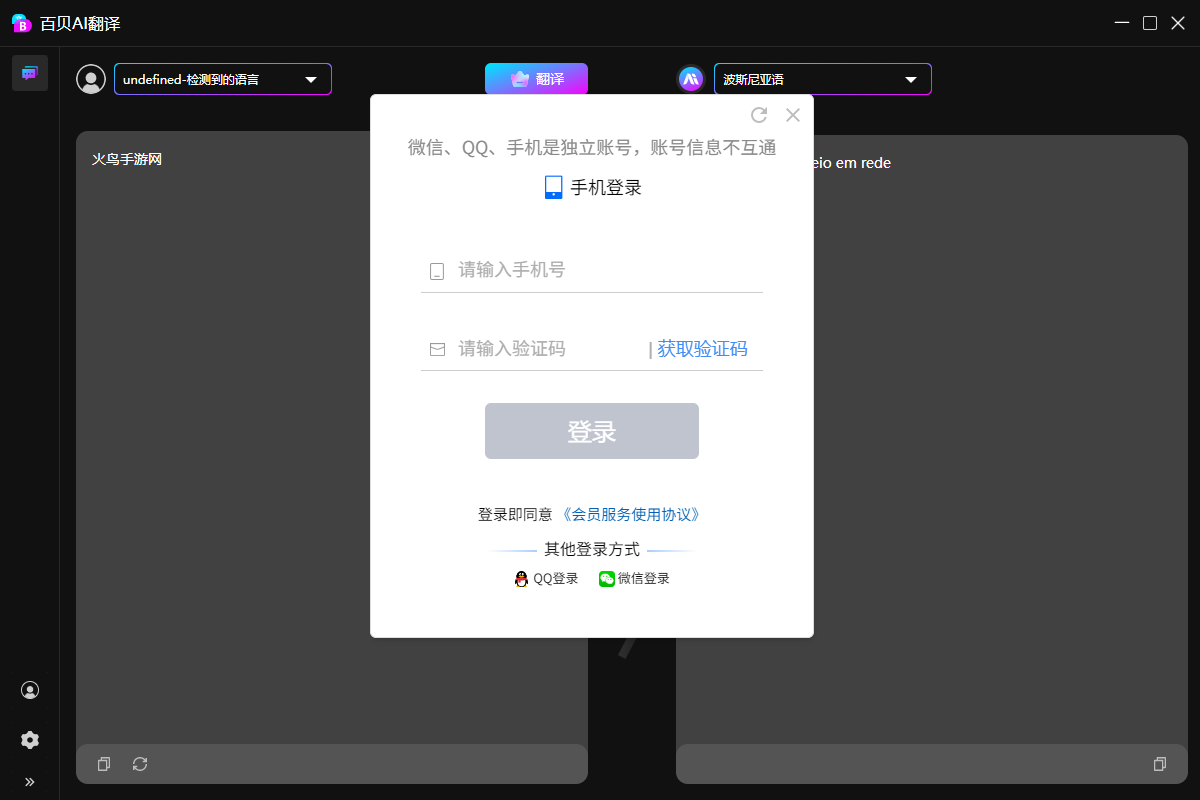Open the account icon in the bottom sidebar
The width and height of the screenshot is (1200, 800).
30,690
